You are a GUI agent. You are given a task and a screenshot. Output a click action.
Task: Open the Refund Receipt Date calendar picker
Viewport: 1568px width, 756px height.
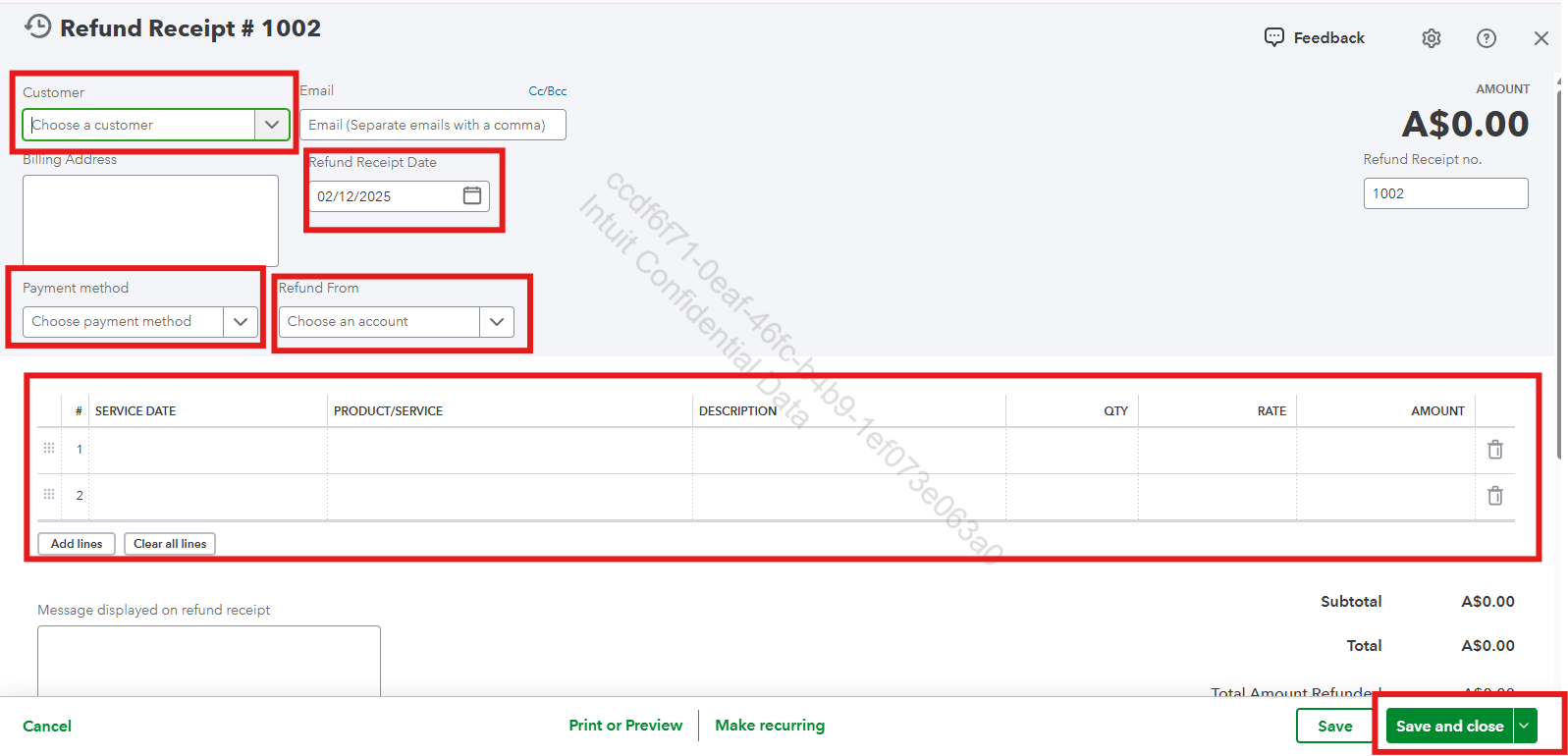[472, 195]
